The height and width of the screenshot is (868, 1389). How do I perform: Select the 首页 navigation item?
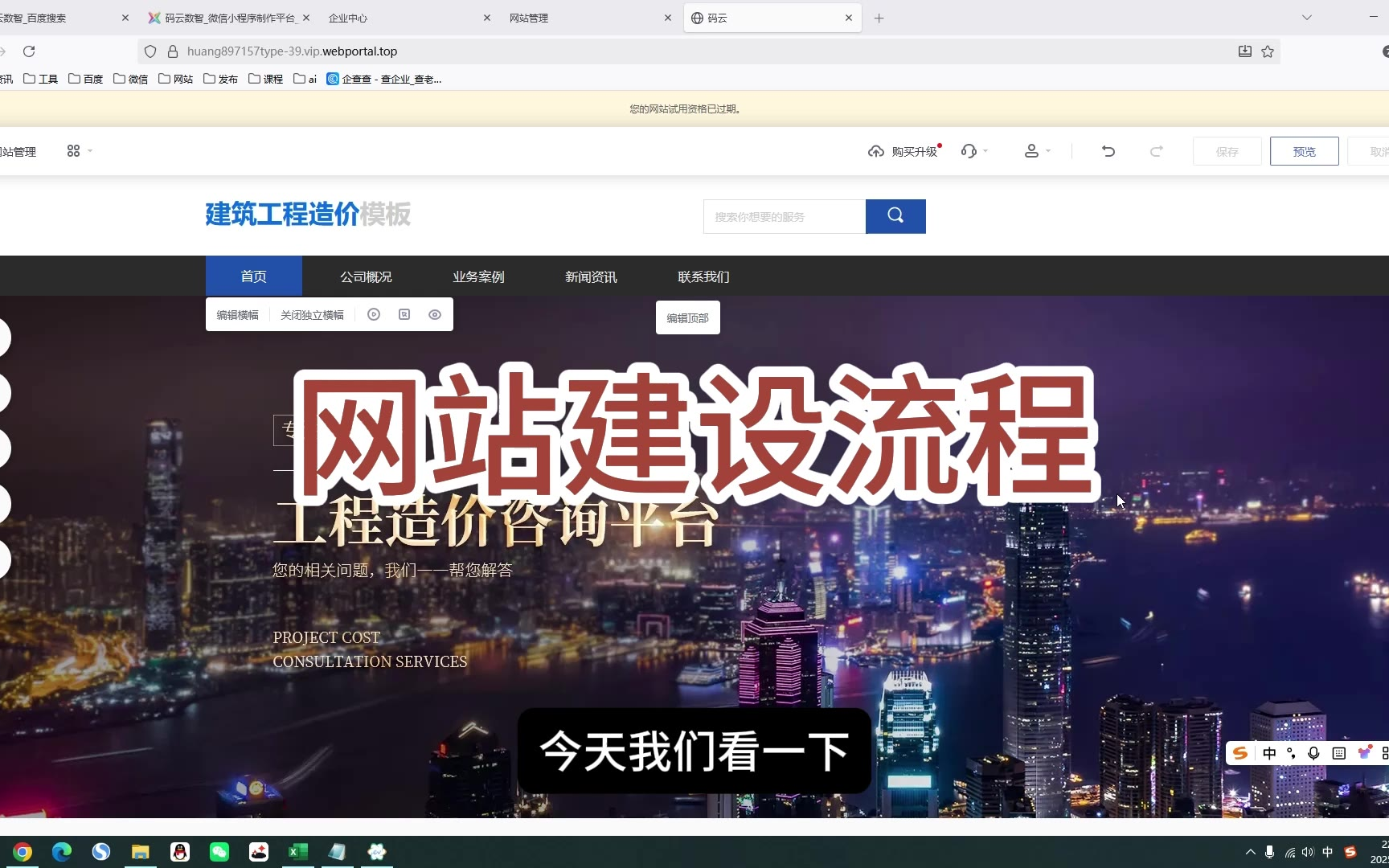coord(254,276)
